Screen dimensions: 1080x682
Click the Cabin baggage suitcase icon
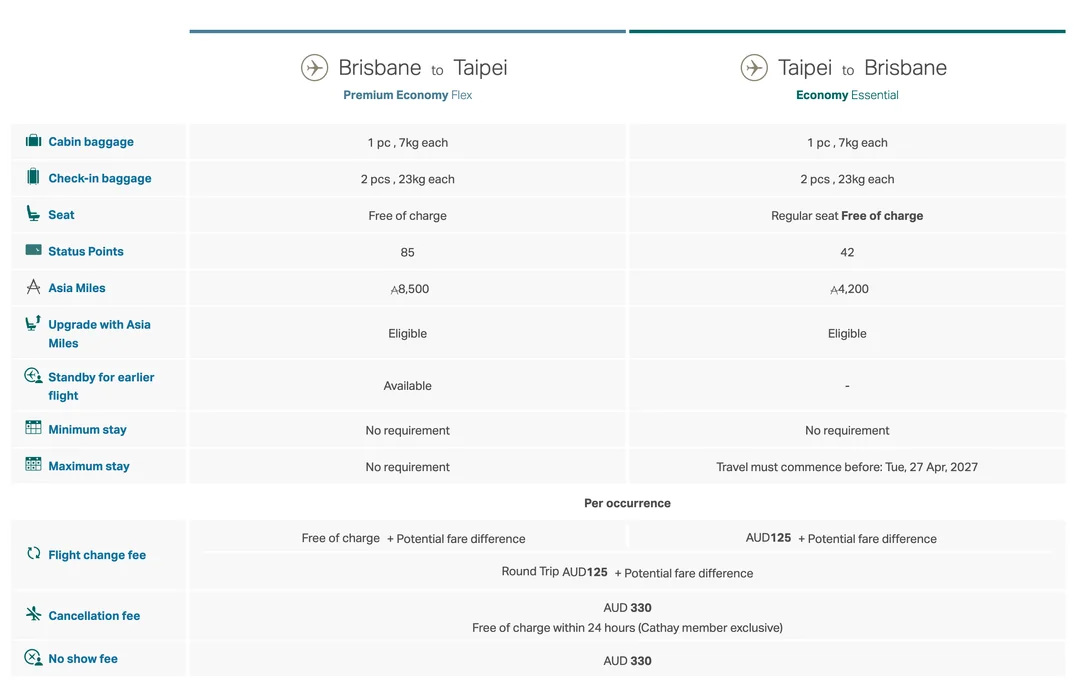[x=33, y=141]
